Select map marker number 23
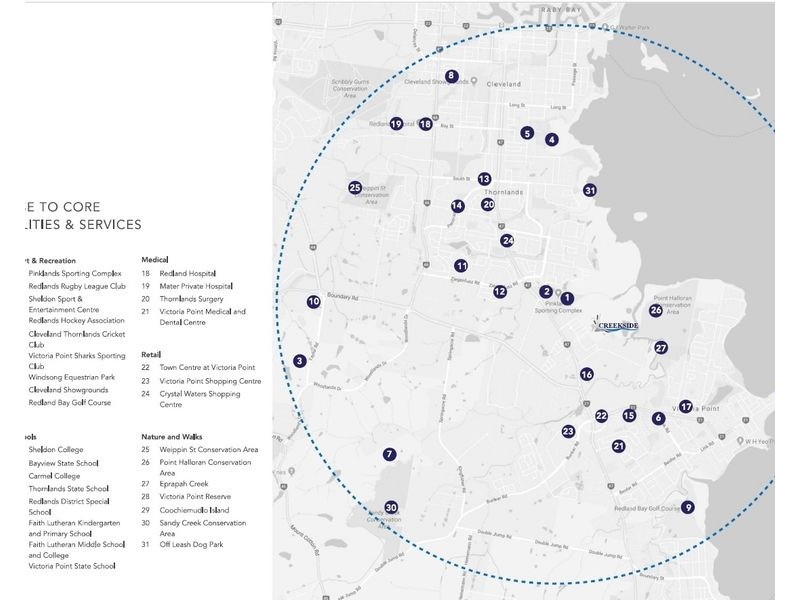This screenshot has height=600, width=800. pyautogui.click(x=568, y=432)
